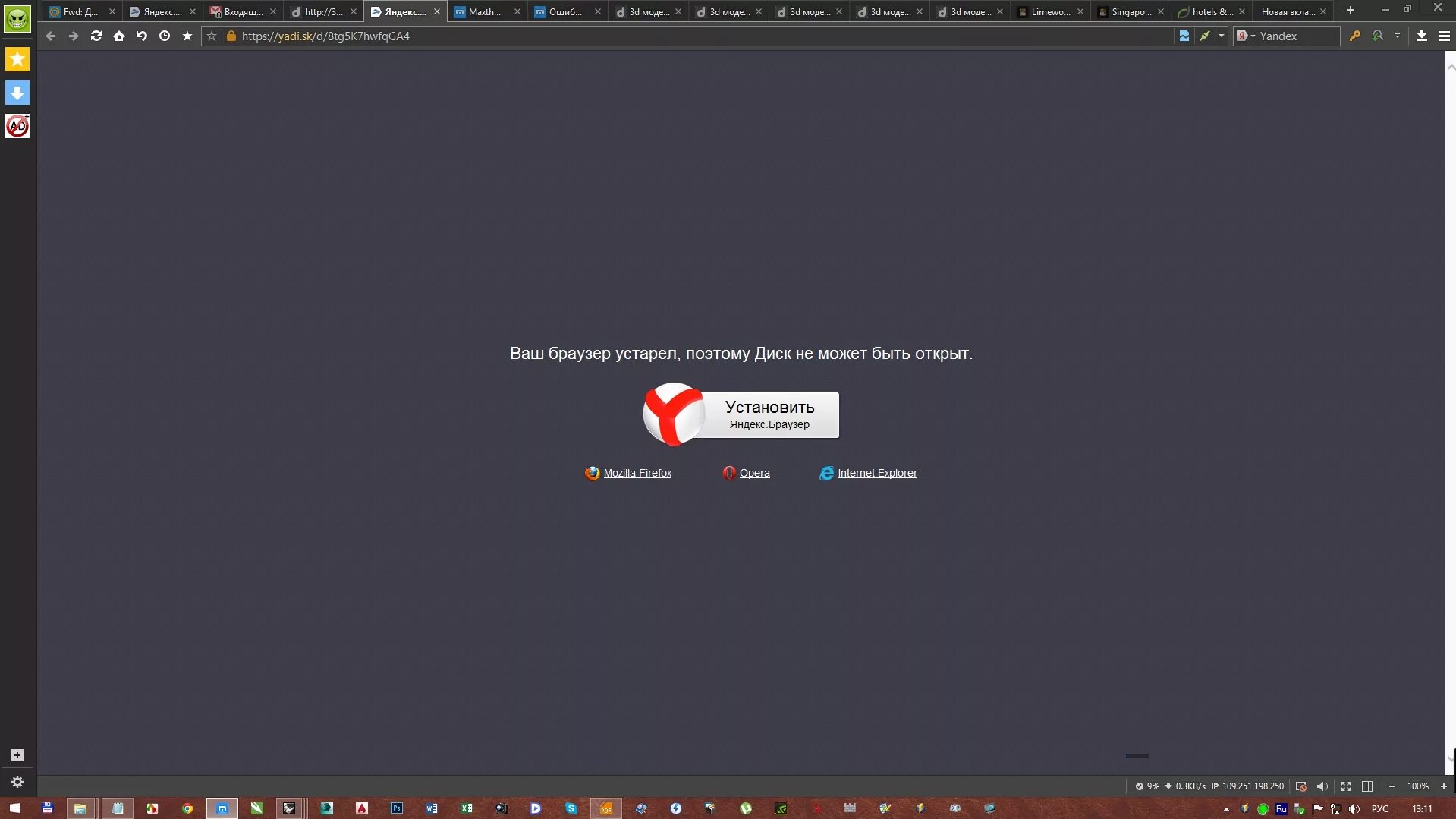View site security lock info
Image resolution: width=1456 pixels, height=819 pixels.
231,36
